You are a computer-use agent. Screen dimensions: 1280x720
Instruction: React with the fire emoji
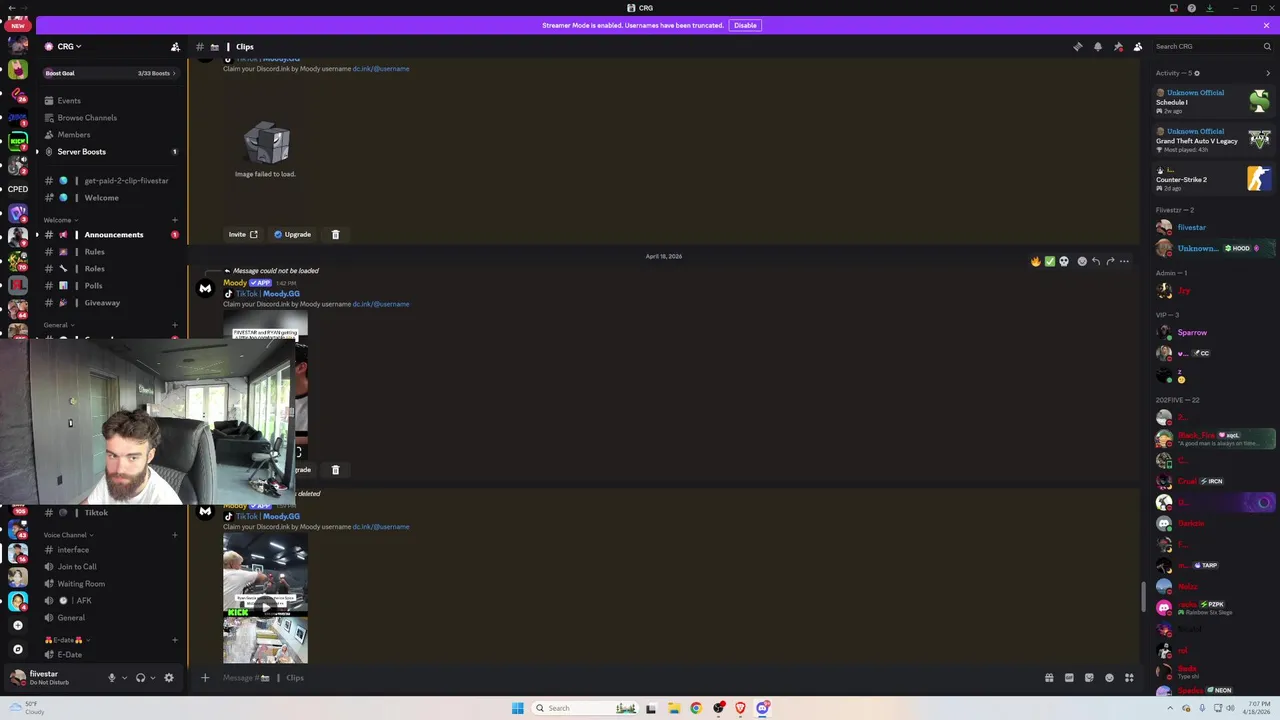tap(1035, 261)
